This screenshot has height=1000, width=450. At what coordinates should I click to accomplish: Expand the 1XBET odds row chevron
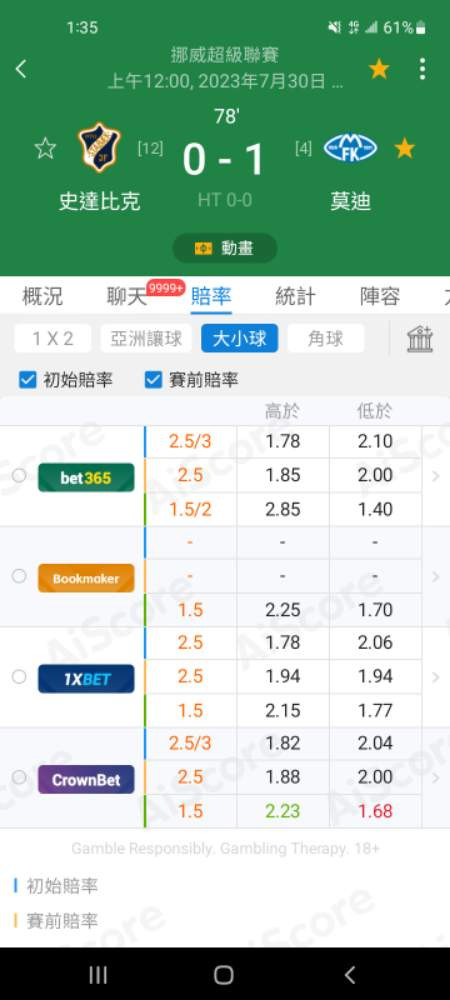click(436, 677)
